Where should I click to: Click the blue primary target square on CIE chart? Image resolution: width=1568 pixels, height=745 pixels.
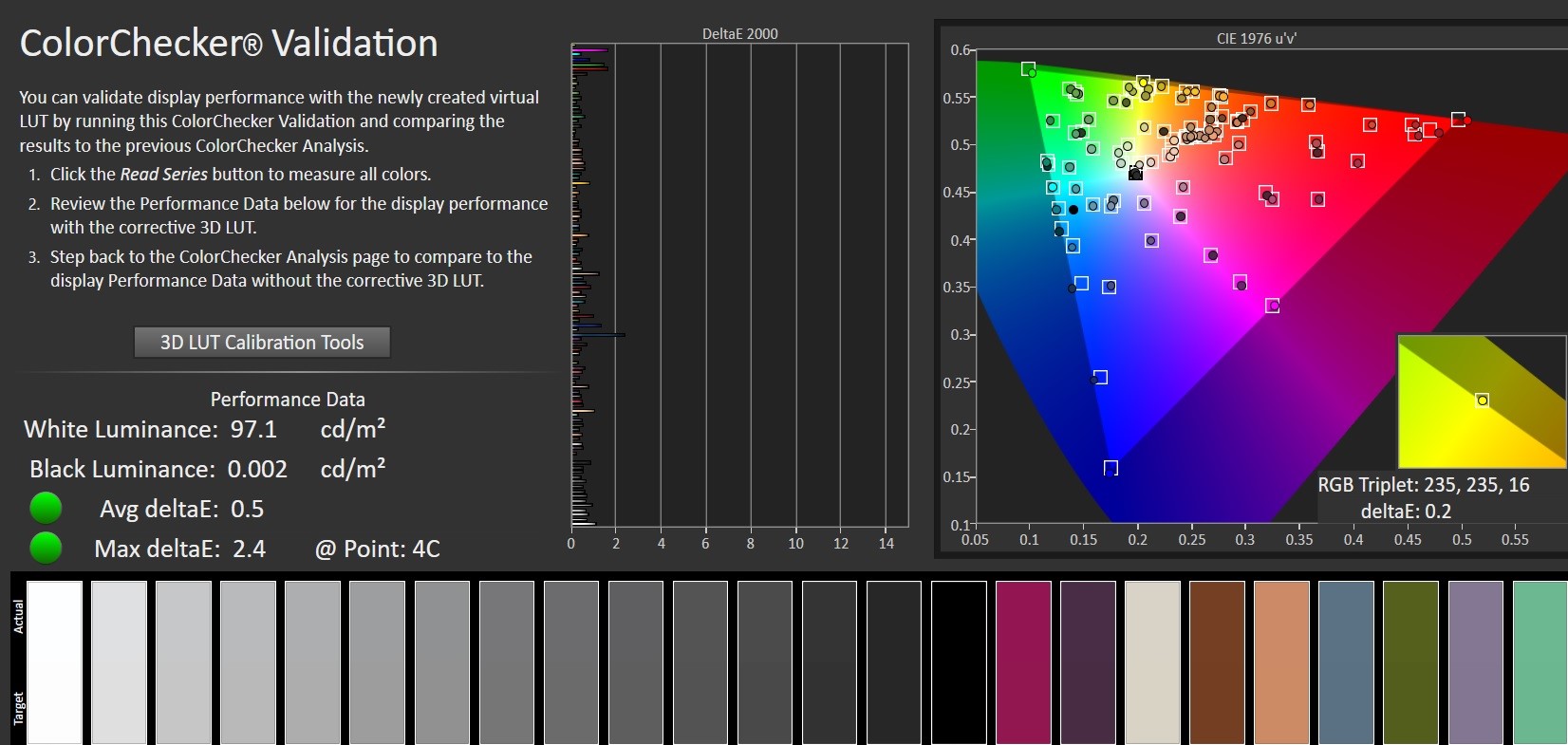(x=1111, y=468)
